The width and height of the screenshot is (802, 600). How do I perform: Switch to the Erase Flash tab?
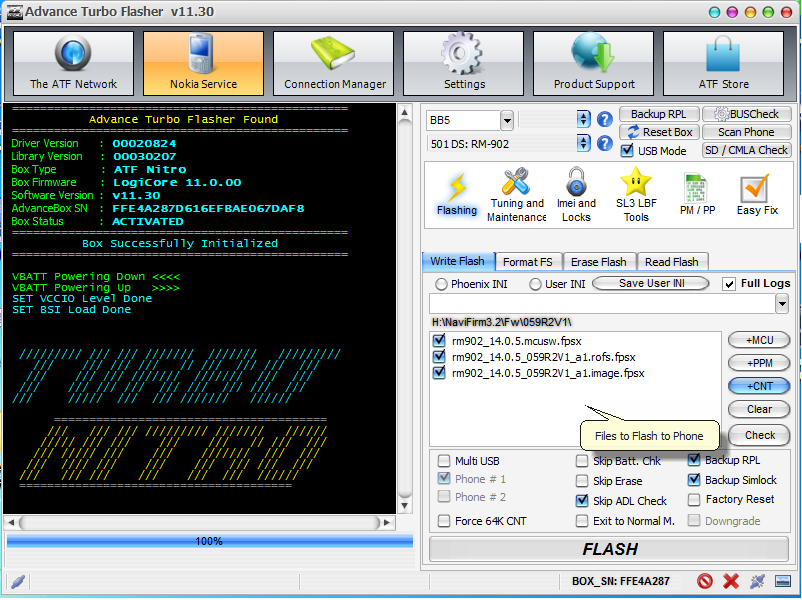[x=599, y=262]
